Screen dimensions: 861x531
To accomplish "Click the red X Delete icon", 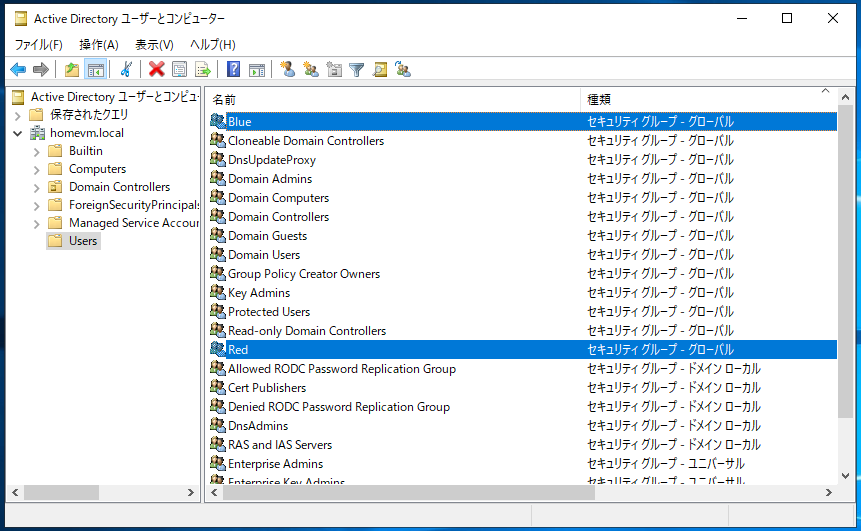I will tap(156, 69).
